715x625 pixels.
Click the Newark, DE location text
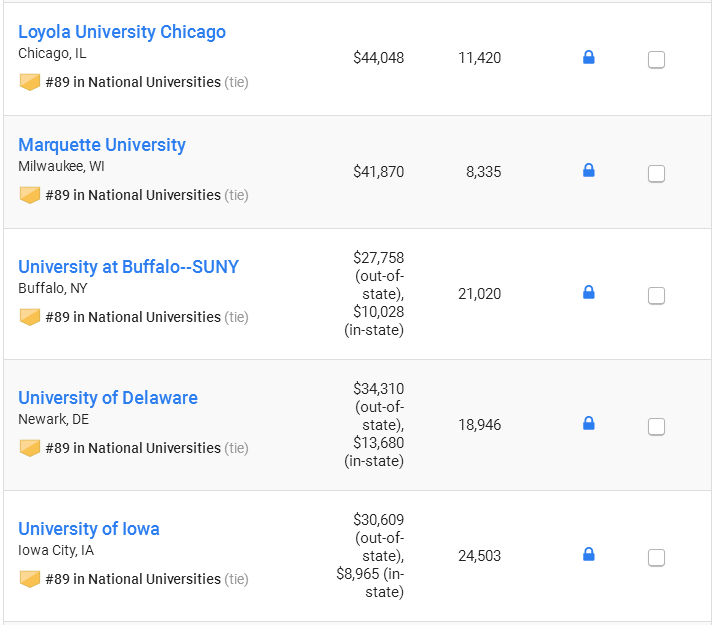[x=53, y=419]
